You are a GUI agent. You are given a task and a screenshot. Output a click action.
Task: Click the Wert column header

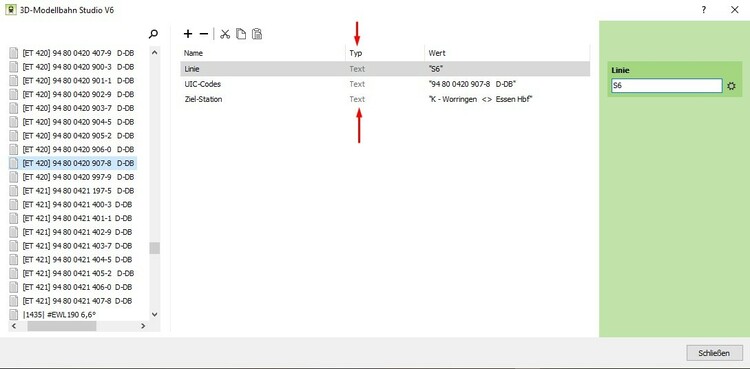(x=437, y=53)
